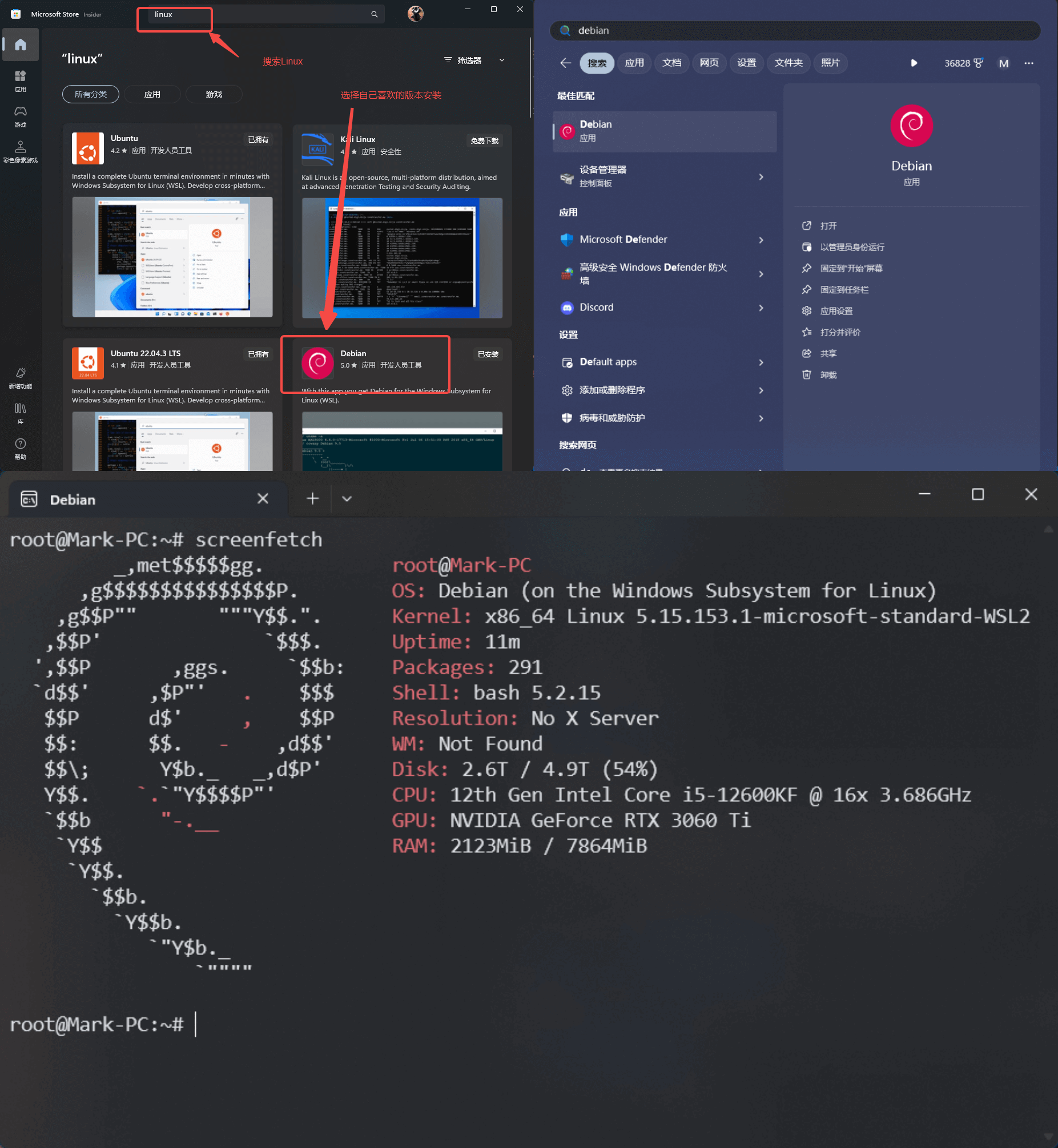1058x1148 pixels.
Task: Click the Kali Linux app title
Action: 359,139
